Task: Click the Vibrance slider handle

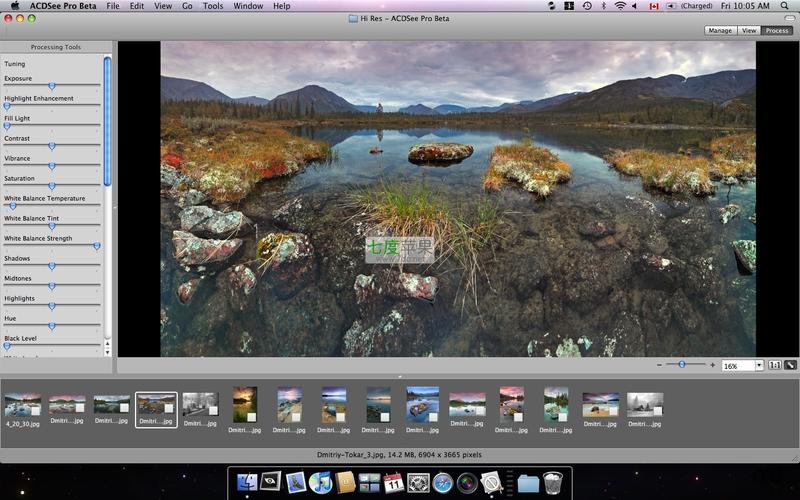Action: [x=52, y=166]
